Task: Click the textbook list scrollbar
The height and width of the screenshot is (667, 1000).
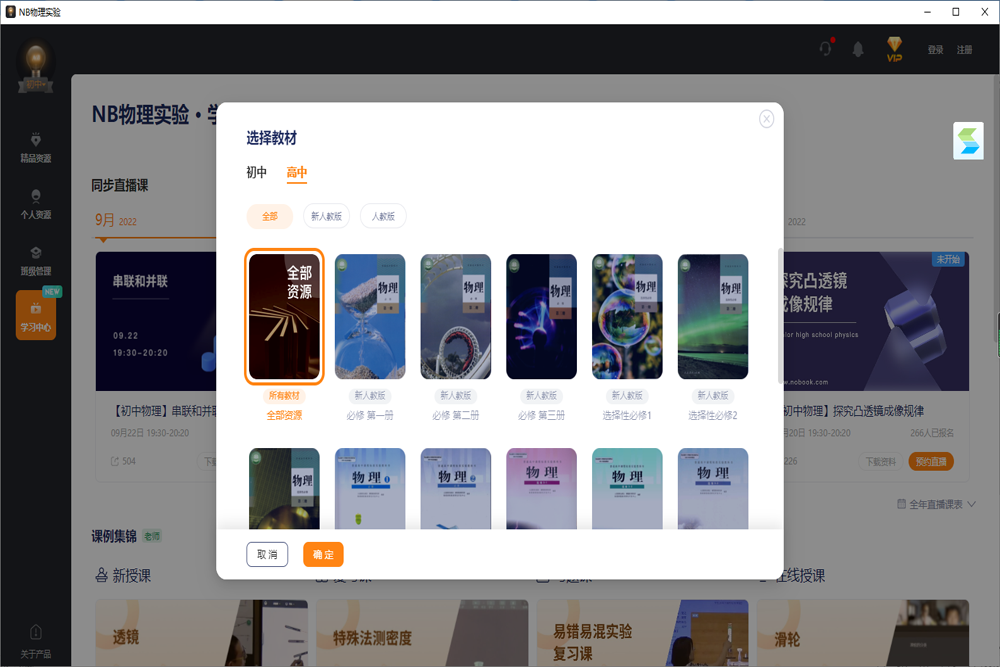Action: [781, 315]
